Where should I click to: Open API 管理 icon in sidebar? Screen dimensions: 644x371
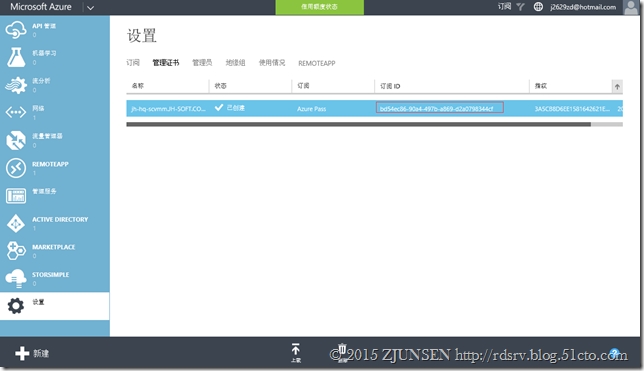click(x=16, y=30)
